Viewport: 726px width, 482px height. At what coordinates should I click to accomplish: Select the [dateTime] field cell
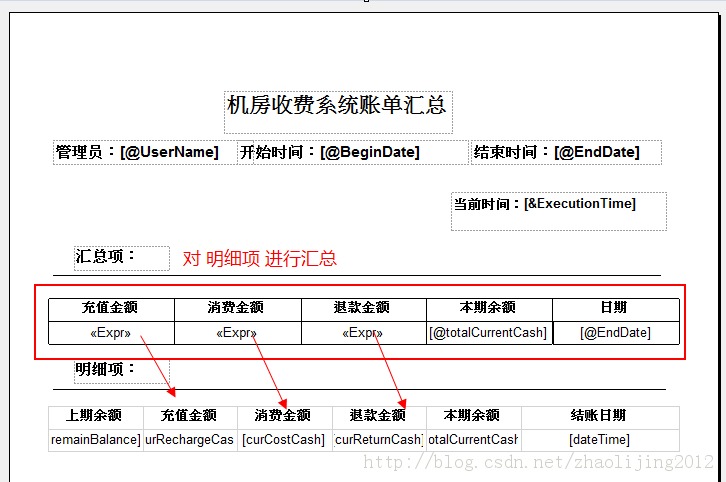(x=600, y=440)
